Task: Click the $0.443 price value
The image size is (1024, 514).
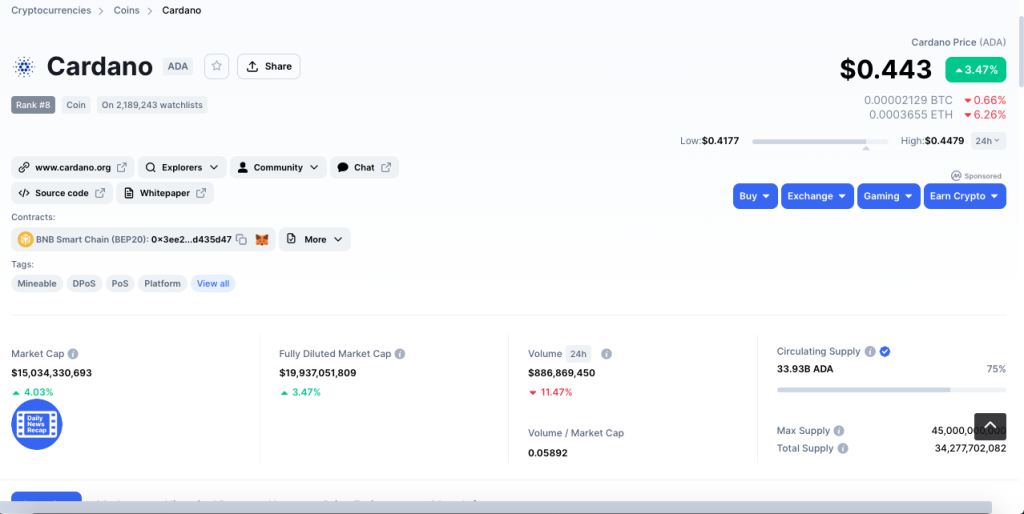Action: tap(886, 69)
